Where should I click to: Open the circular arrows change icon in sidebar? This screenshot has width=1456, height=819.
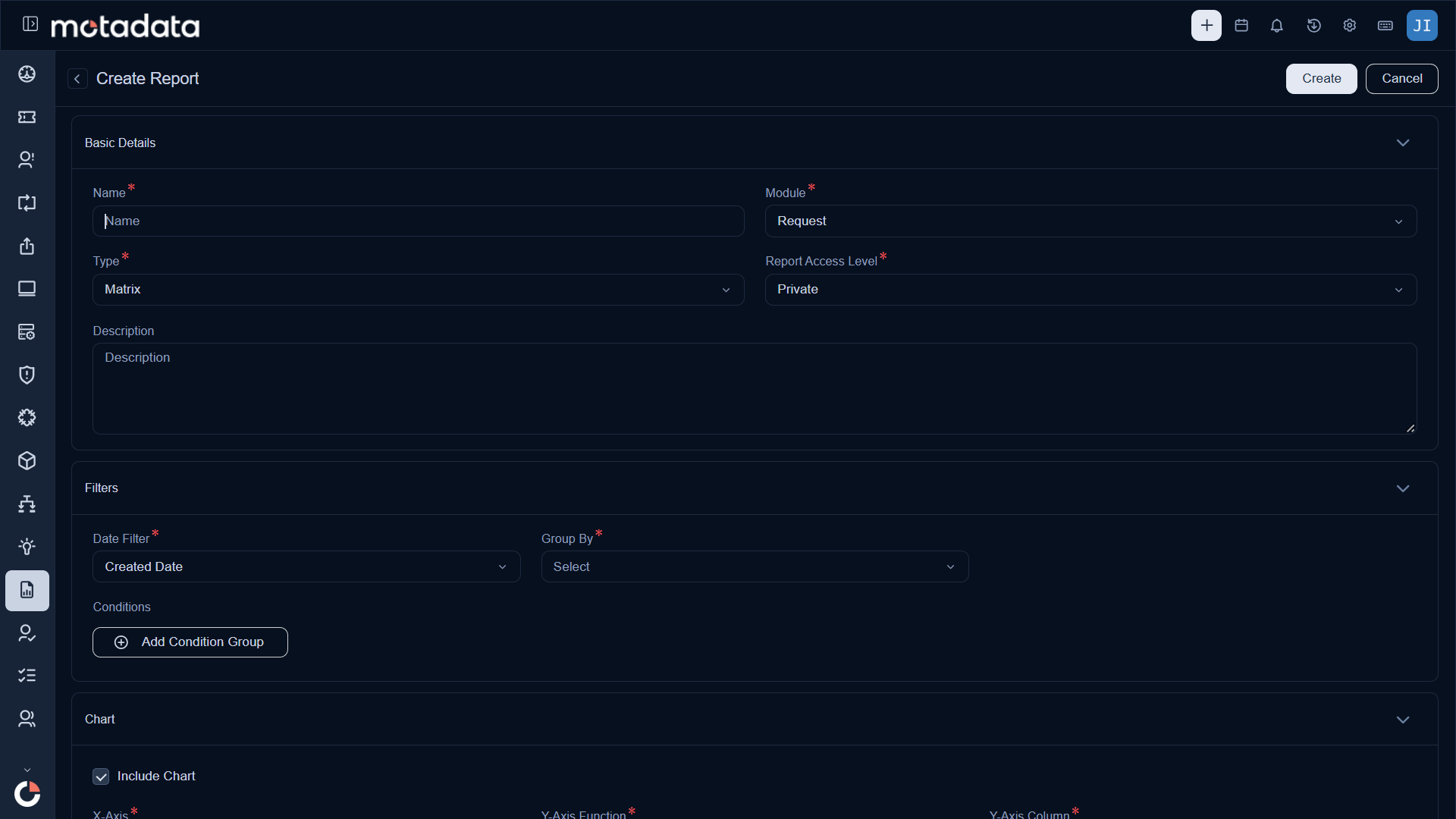click(x=27, y=202)
